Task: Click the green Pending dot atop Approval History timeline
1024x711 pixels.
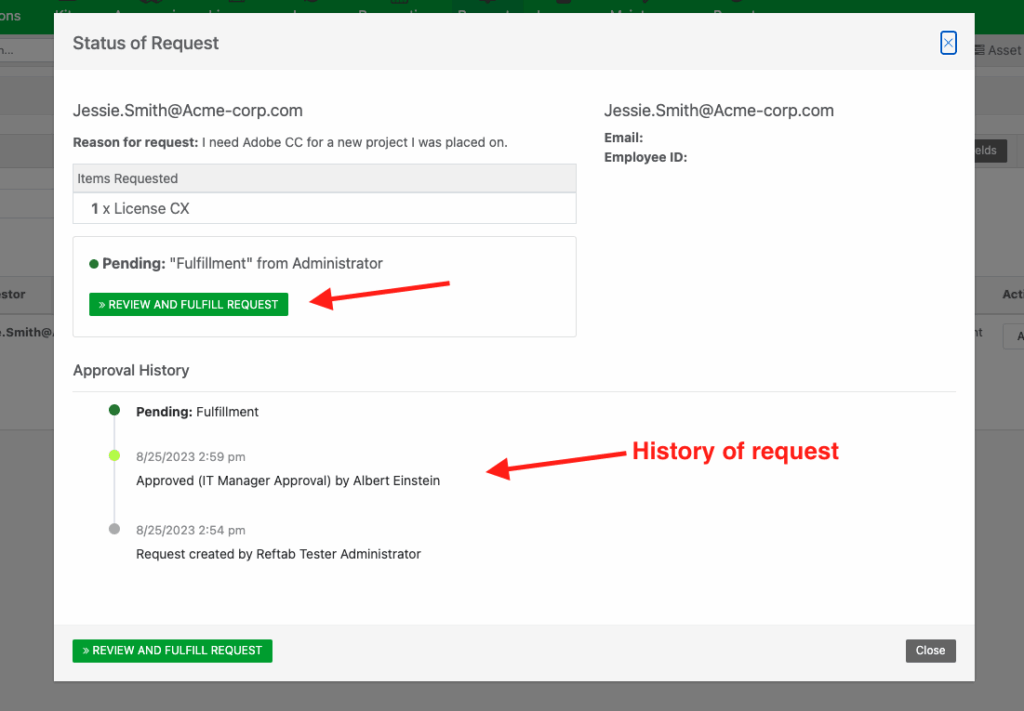Action: click(114, 410)
